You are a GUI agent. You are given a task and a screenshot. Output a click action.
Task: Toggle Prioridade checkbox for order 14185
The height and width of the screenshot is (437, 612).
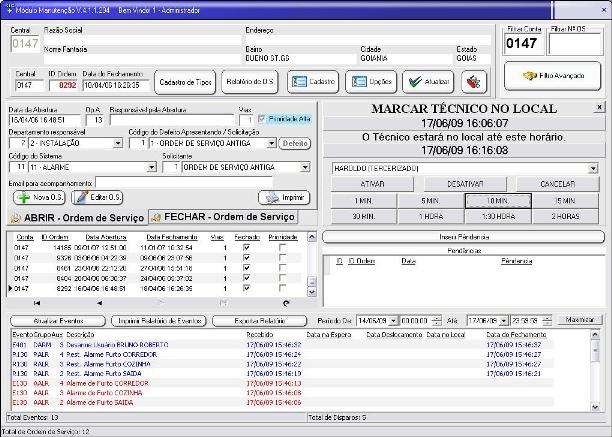click(x=283, y=247)
